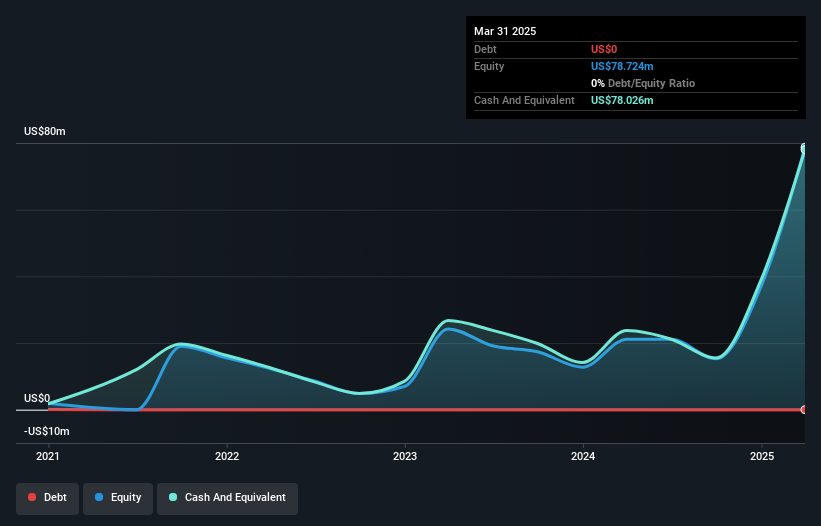Image resolution: width=821 pixels, height=526 pixels.
Task: Select the 2023 x-axis label
Action: [x=405, y=456]
